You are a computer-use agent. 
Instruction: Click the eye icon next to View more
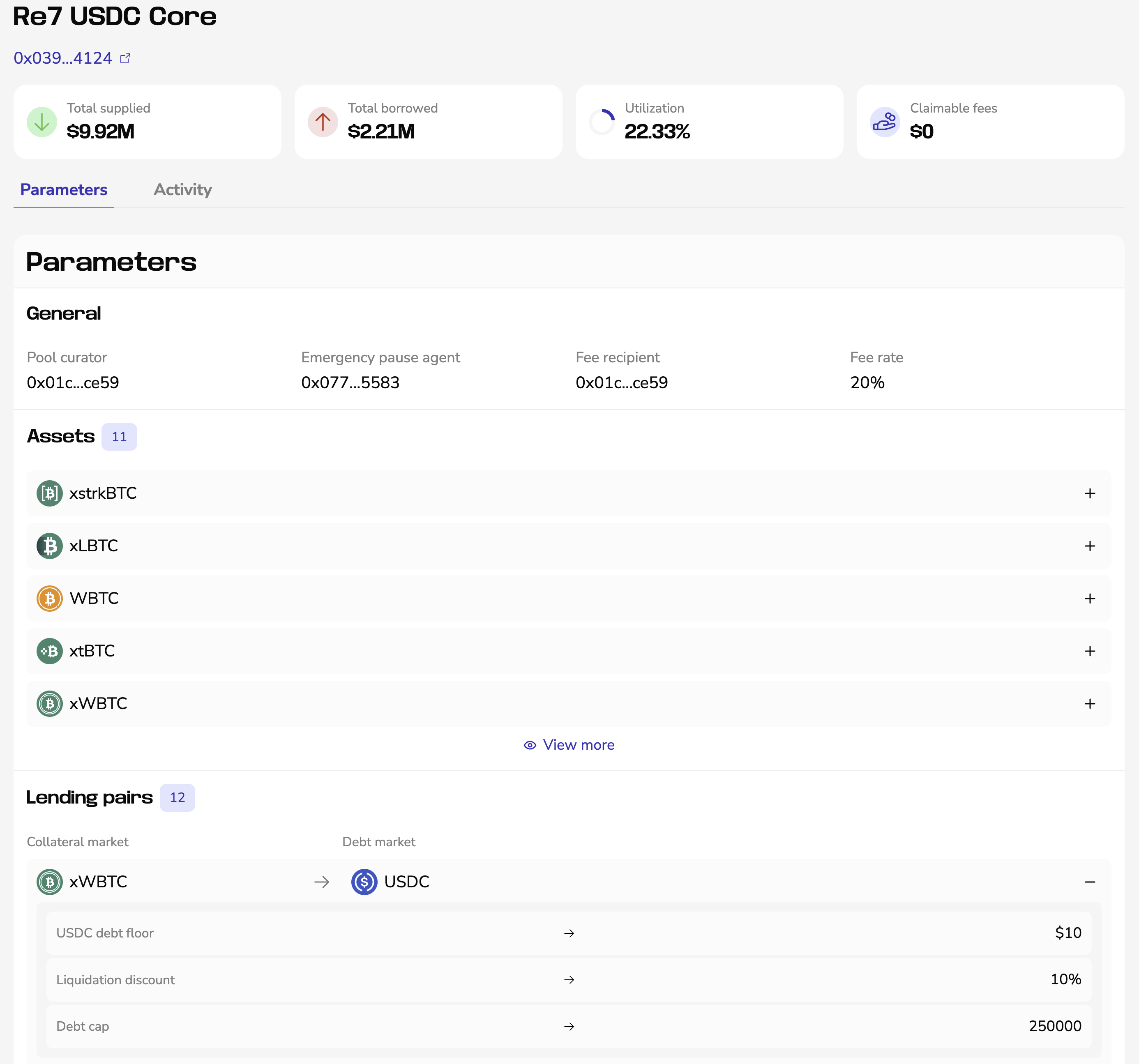point(530,745)
